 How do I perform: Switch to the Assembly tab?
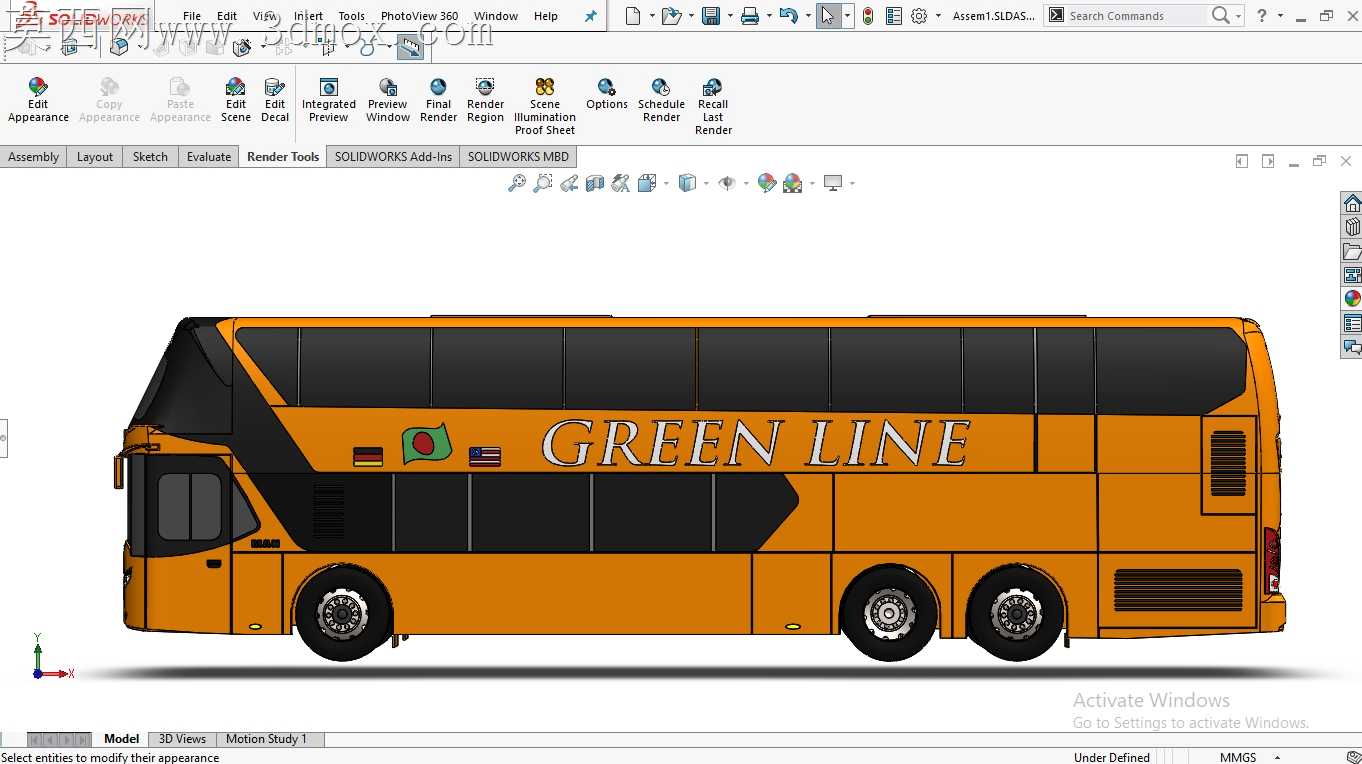tap(33, 157)
